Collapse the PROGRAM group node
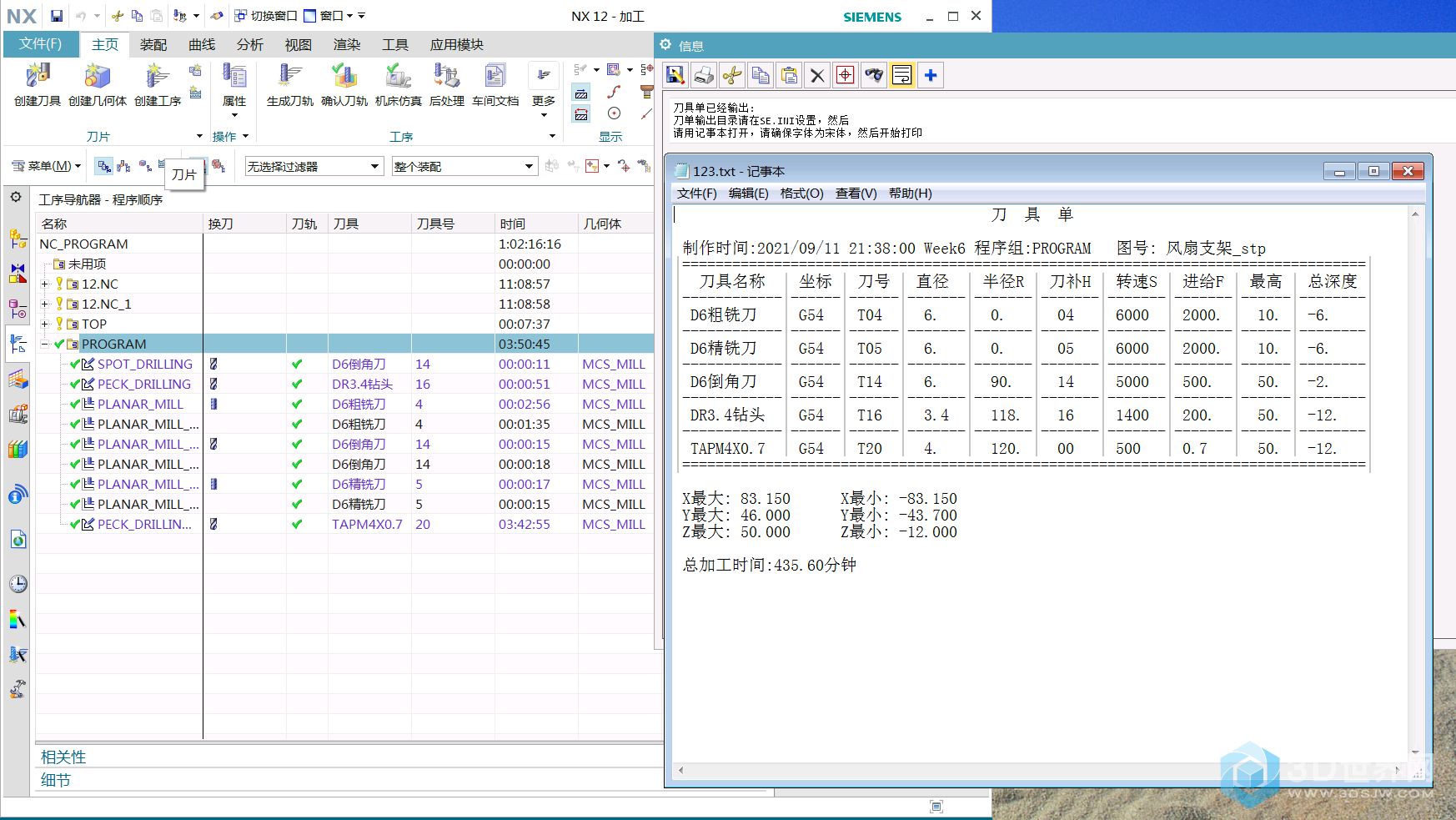The height and width of the screenshot is (820, 1456). click(x=45, y=344)
